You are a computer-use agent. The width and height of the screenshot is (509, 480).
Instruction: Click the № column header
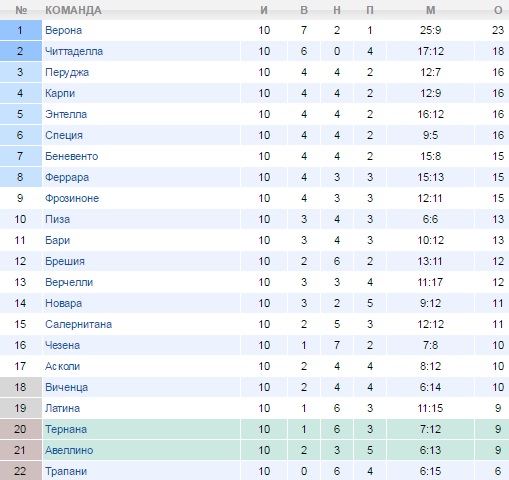21,10
